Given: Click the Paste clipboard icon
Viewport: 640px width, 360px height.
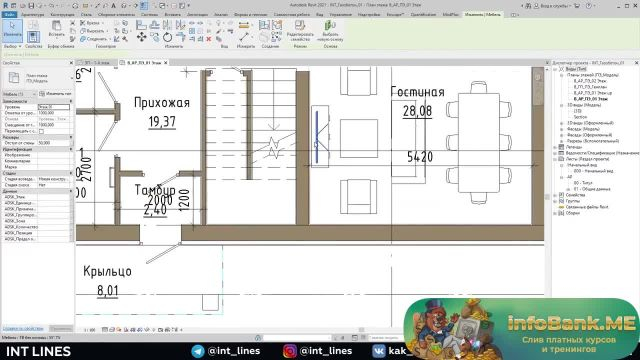Looking at the screenshot, I should [x=56, y=28].
